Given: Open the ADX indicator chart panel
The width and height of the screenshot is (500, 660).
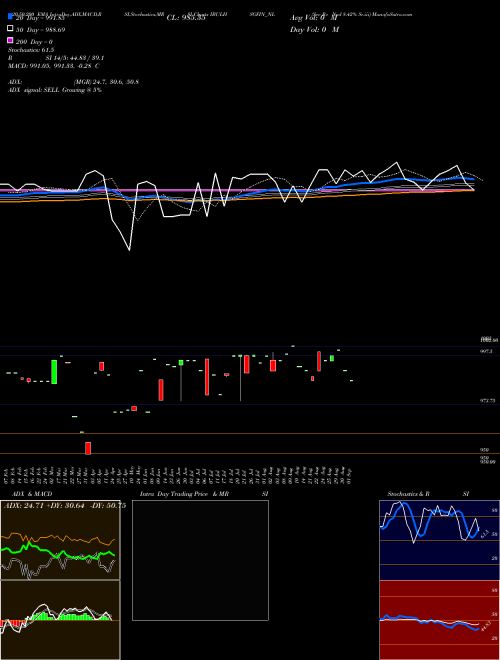Looking at the screenshot, I should pyautogui.click(x=60, y=540).
